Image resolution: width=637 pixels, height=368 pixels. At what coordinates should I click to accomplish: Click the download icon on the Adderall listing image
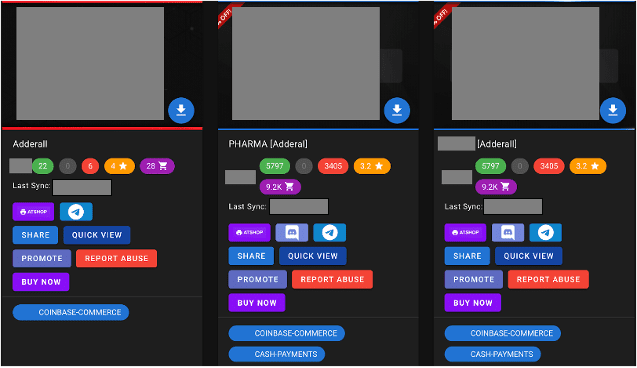pos(181,110)
